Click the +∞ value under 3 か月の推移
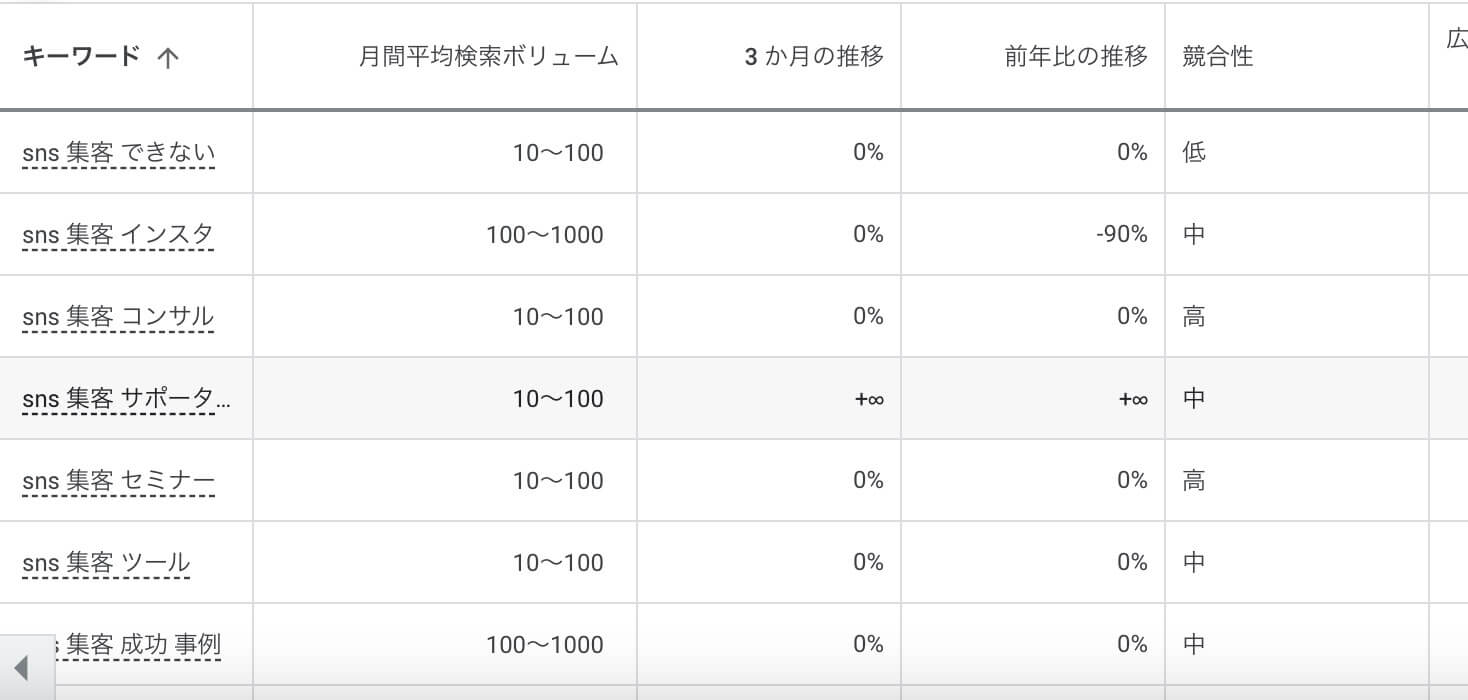 pyautogui.click(x=869, y=399)
